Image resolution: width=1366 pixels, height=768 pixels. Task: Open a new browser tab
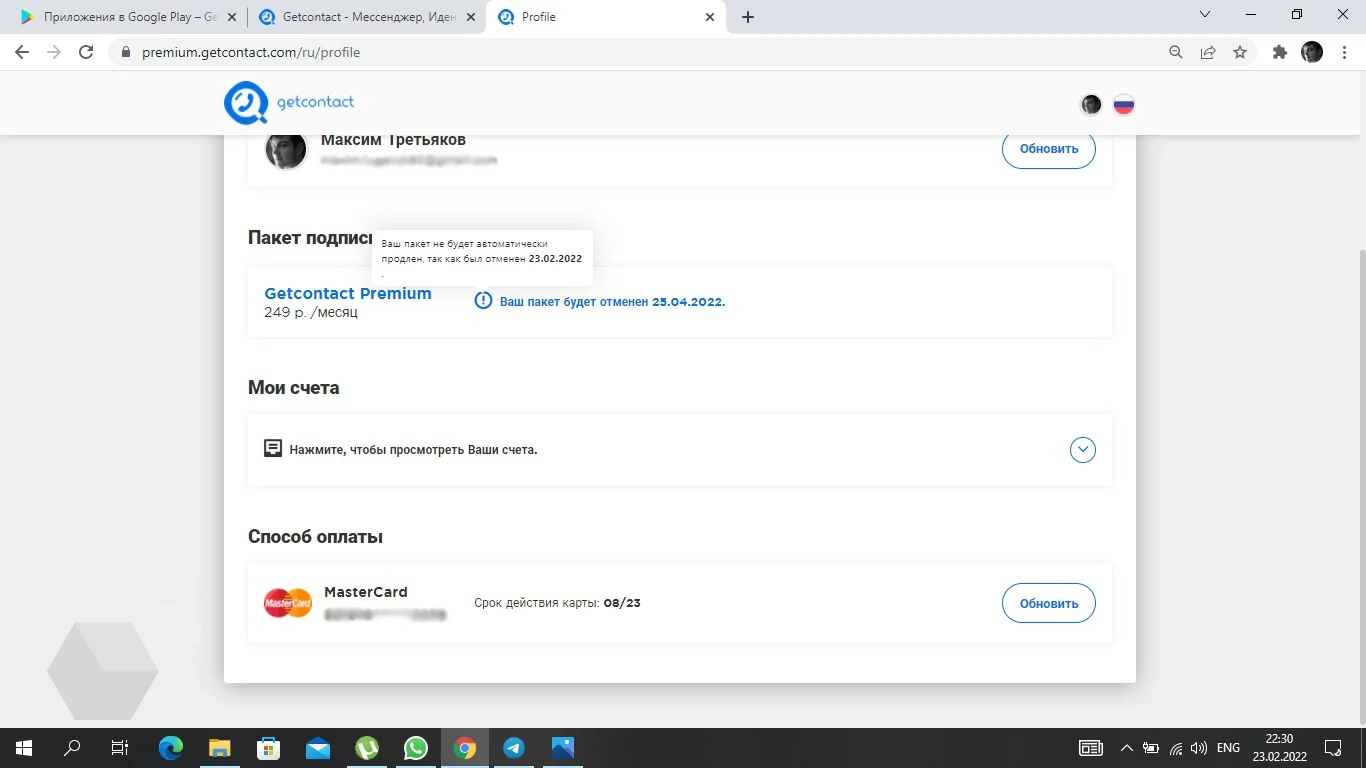pos(748,17)
